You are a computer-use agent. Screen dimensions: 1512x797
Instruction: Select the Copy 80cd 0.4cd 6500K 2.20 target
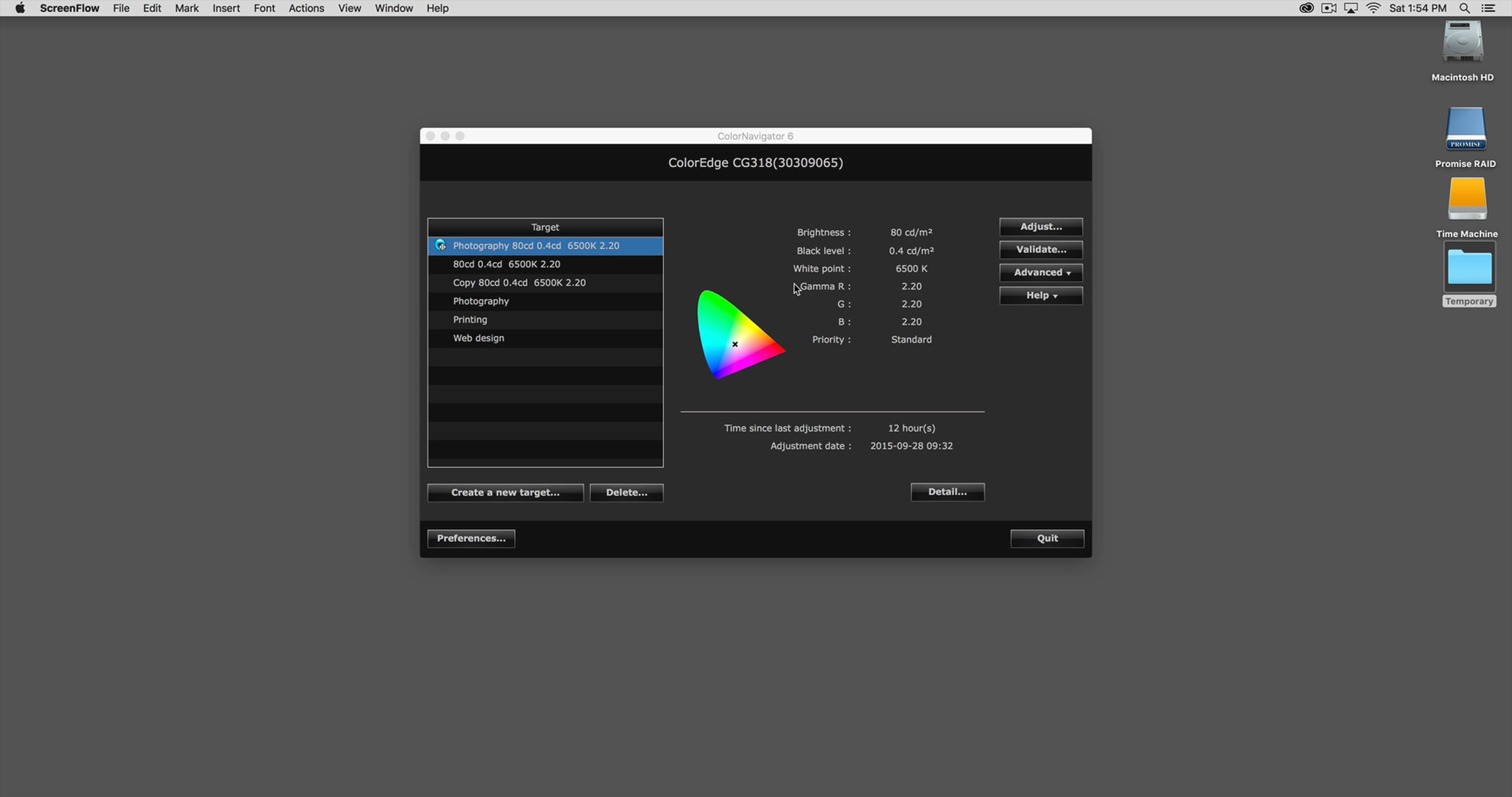tap(546, 283)
